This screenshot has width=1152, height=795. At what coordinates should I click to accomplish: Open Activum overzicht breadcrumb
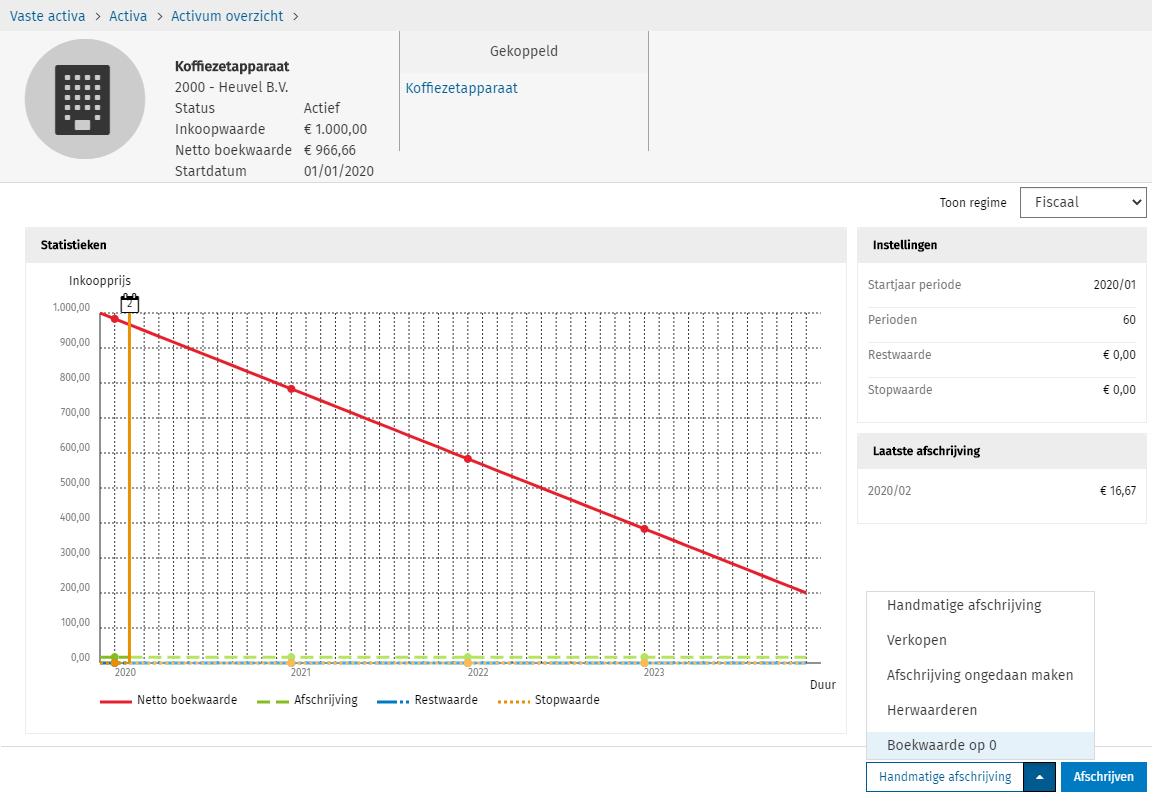pos(227,16)
